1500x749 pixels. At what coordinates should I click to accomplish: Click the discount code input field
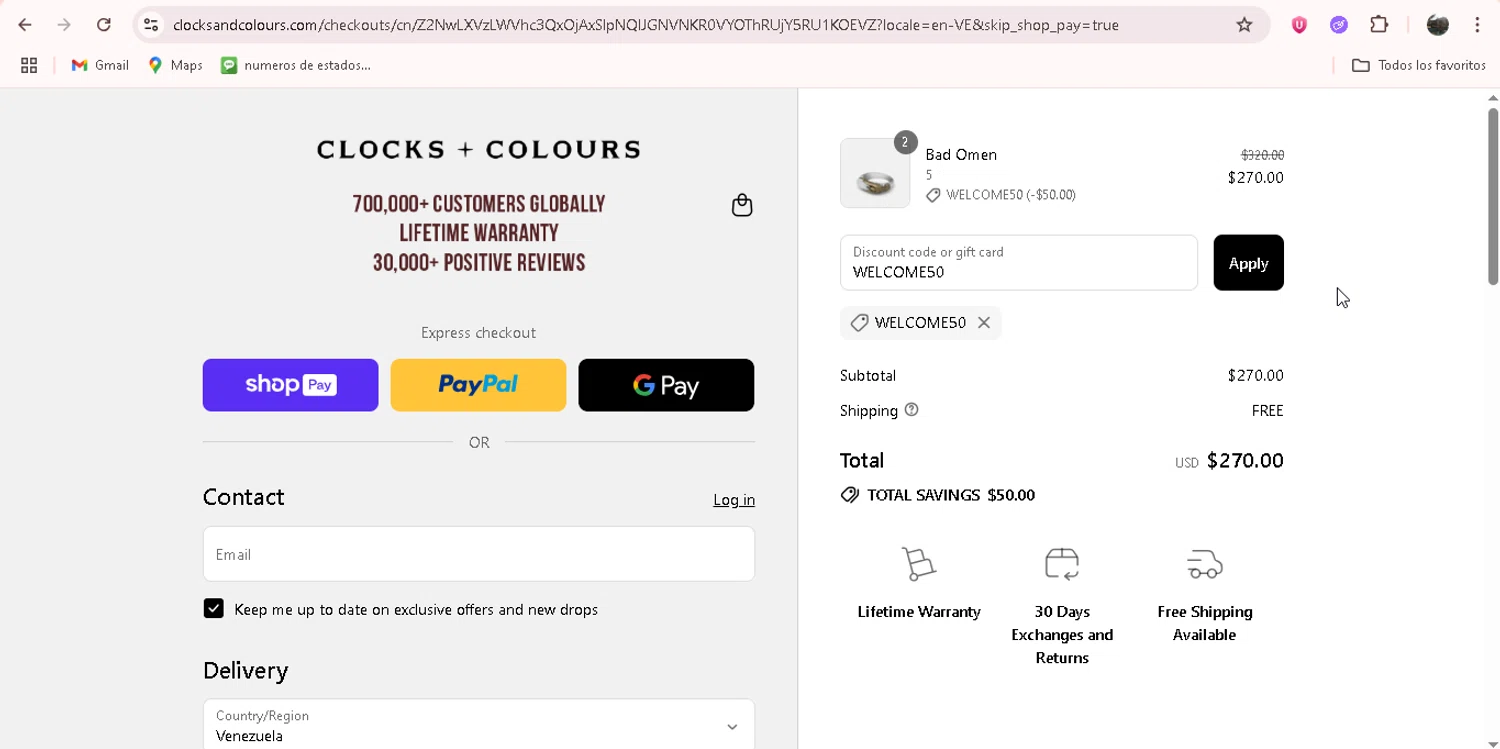(x=1019, y=263)
